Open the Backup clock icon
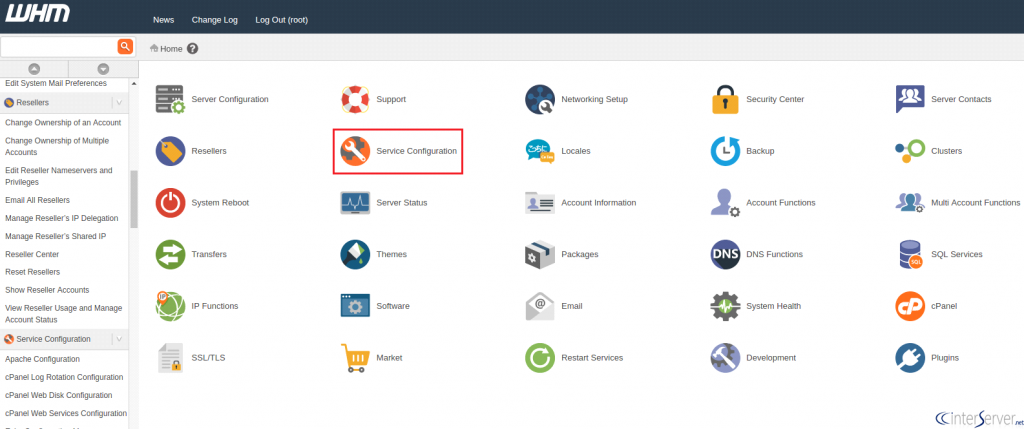 pos(725,151)
